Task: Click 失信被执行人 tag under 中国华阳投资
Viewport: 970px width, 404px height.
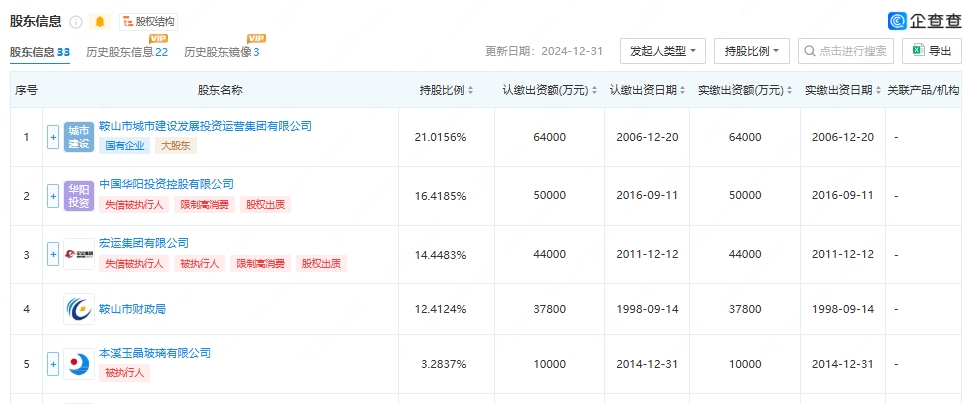Action: click(134, 205)
